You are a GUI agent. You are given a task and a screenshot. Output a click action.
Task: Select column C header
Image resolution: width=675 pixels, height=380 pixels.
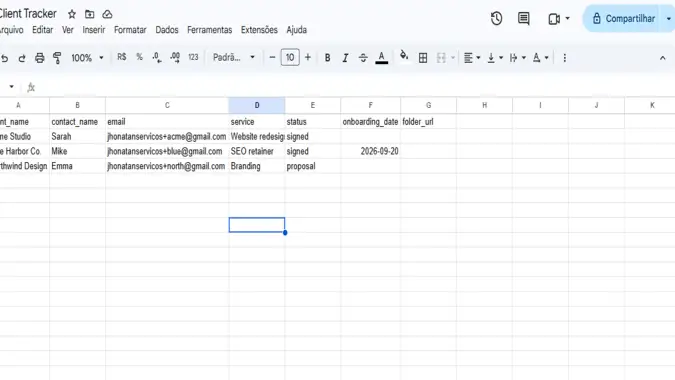pos(167,105)
